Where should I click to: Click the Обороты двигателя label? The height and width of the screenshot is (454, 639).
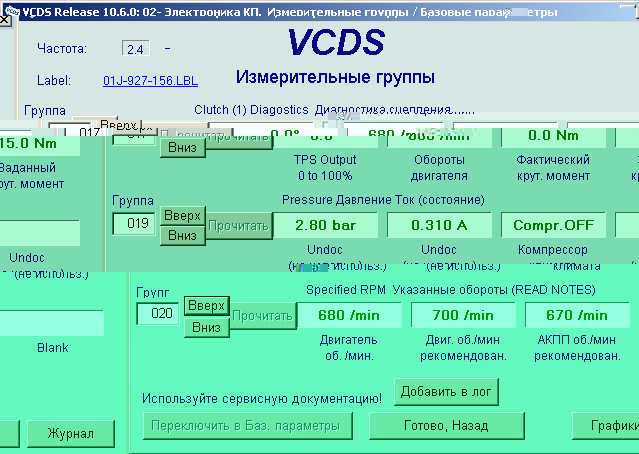[439, 168]
